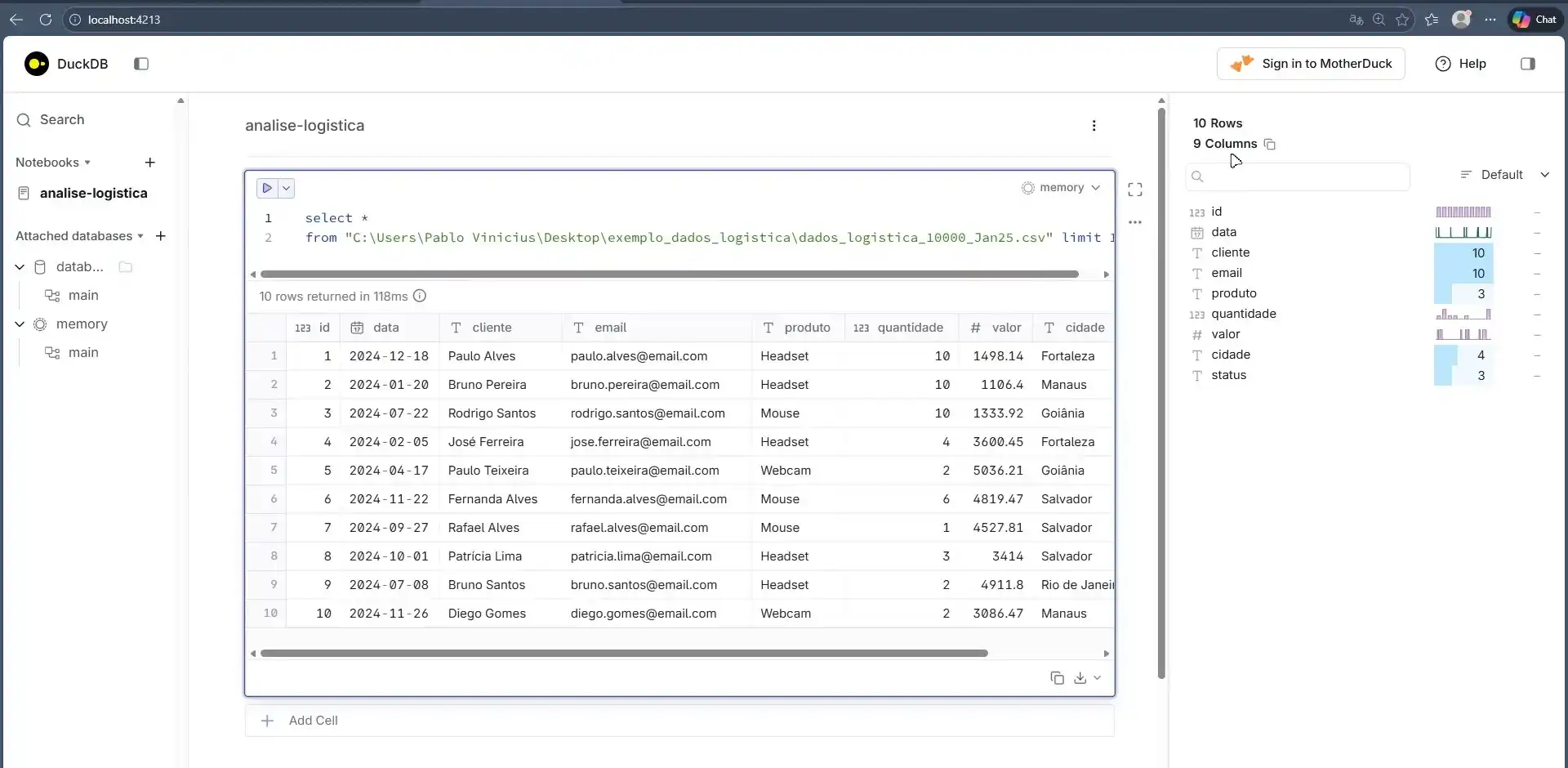Toggle the left sidebar panel
Screen dimensions: 1568x768
(x=141, y=64)
